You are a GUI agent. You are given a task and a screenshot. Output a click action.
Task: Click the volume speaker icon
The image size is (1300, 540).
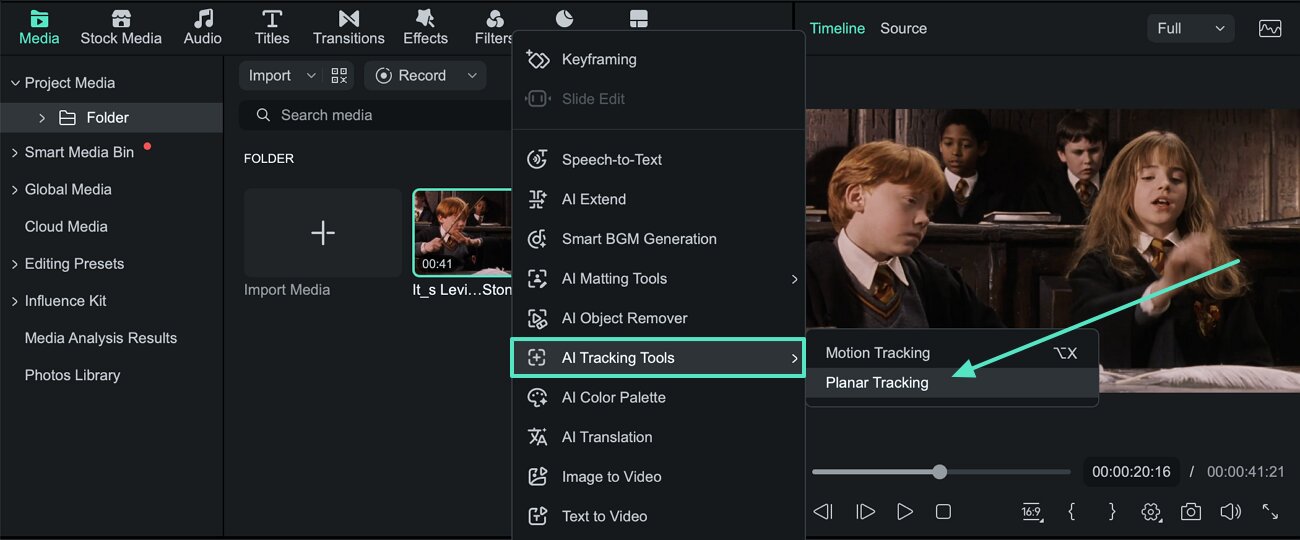tap(1230, 512)
